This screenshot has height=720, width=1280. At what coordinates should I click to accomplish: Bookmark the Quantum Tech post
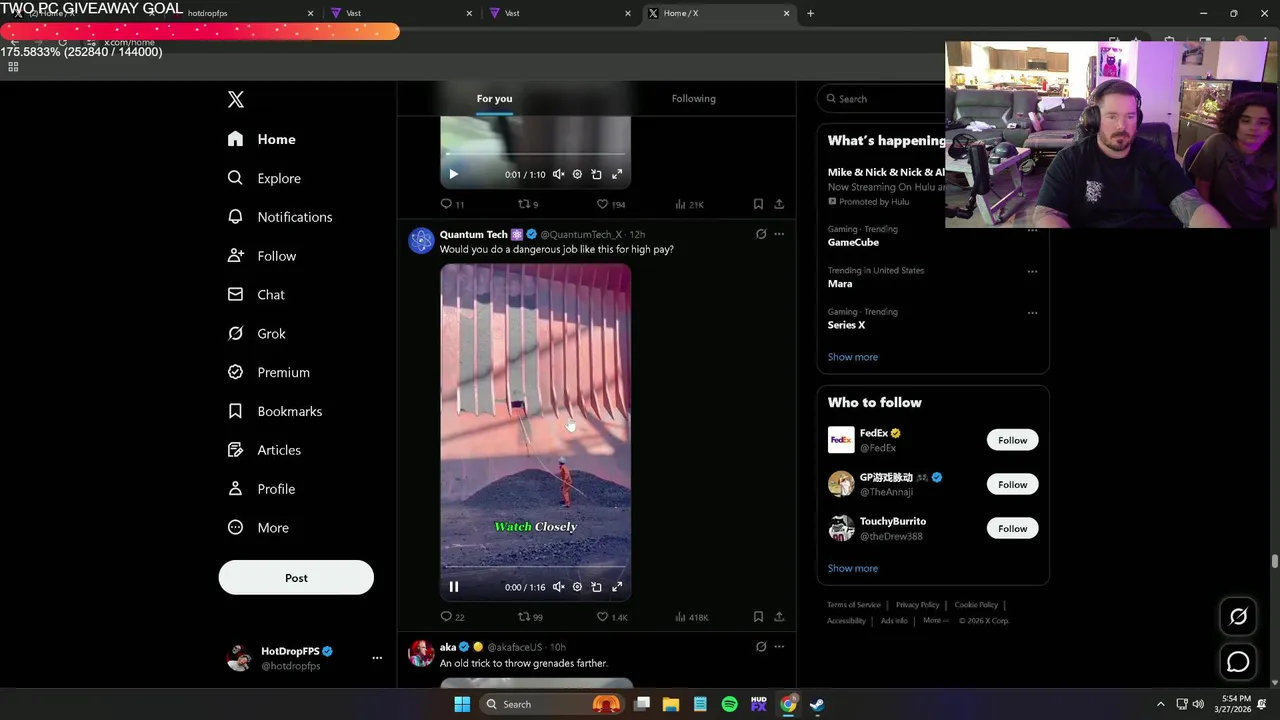(758, 617)
